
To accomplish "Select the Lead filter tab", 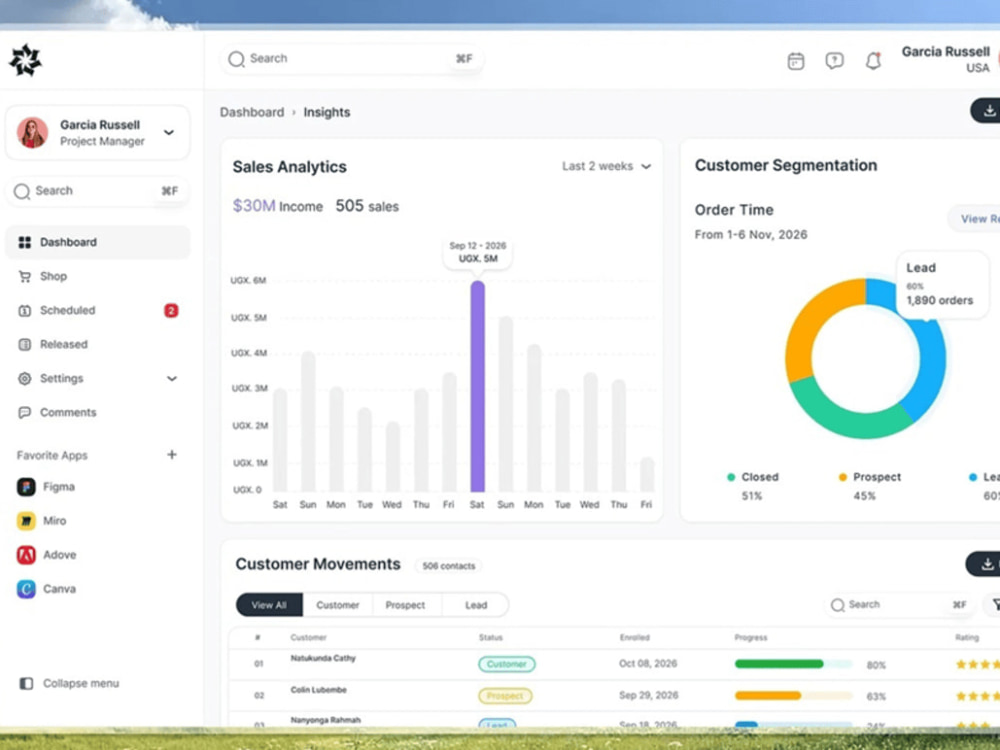I will click(476, 605).
